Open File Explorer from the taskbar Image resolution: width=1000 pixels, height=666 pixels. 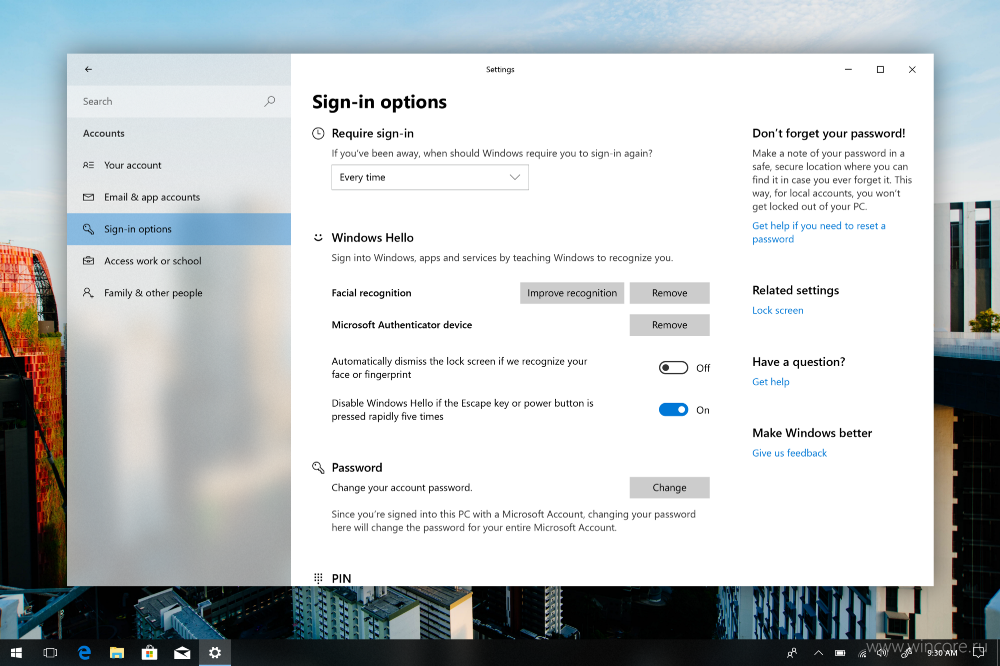(117, 653)
